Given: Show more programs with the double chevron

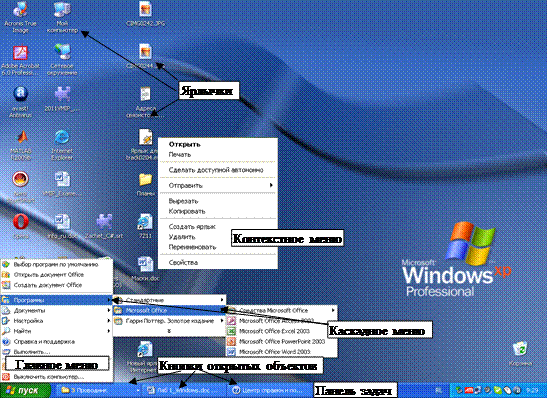Looking at the screenshot, I should tap(169, 331).
